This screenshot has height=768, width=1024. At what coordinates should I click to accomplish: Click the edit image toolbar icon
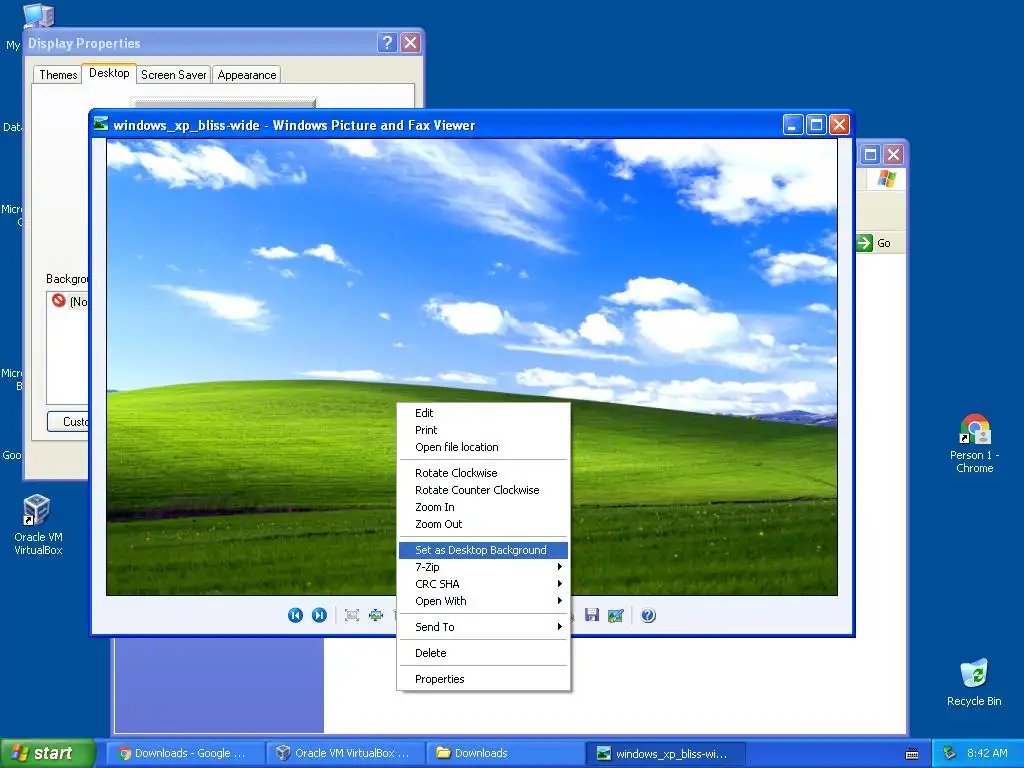coord(615,615)
